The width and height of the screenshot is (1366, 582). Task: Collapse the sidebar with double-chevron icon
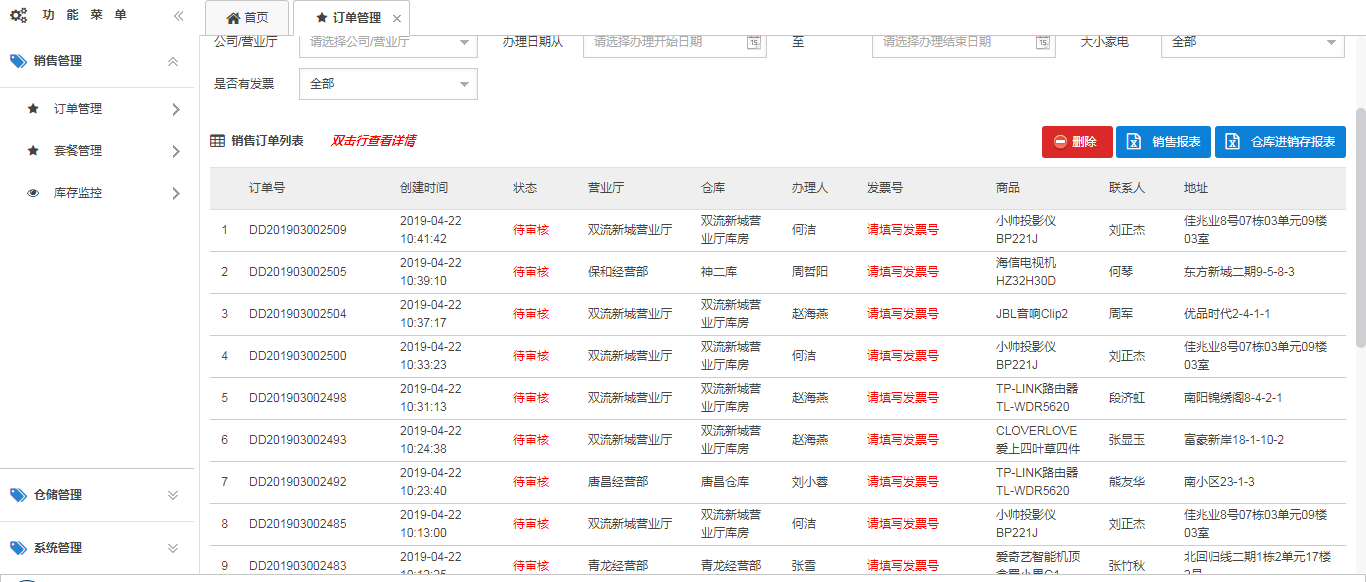pos(178,16)
